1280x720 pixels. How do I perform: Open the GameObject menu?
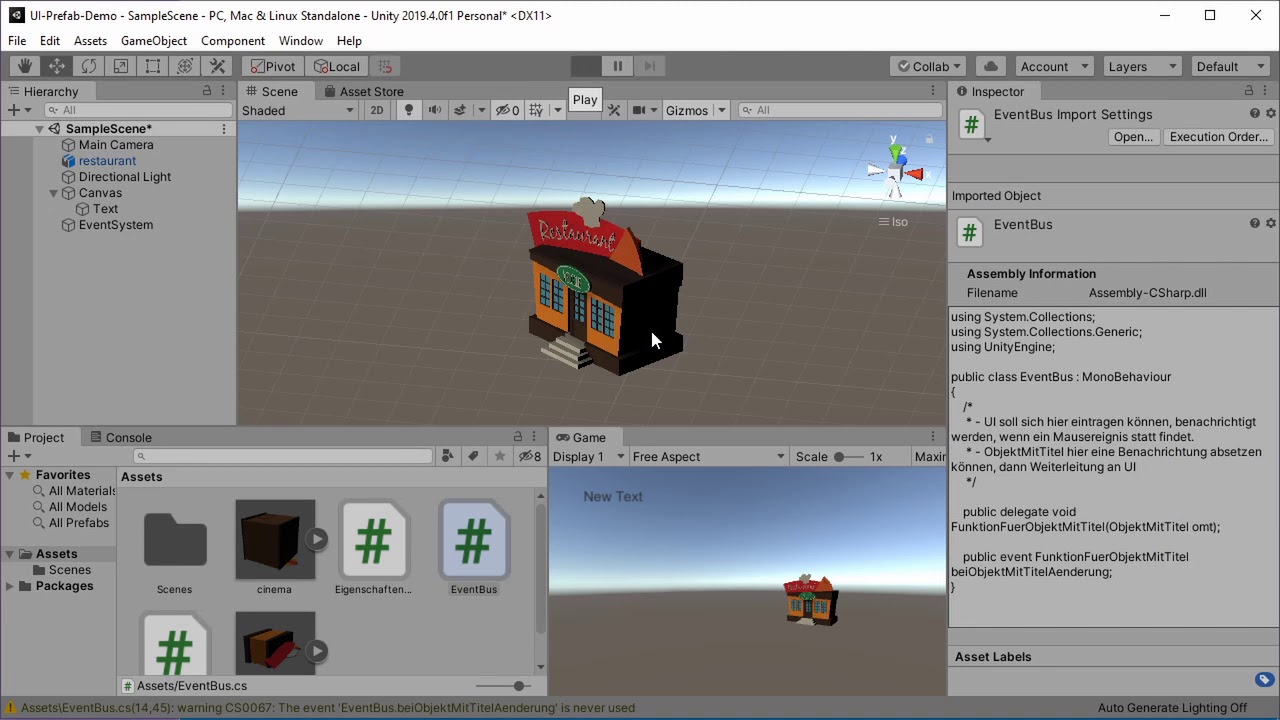(x=154, y=41)
